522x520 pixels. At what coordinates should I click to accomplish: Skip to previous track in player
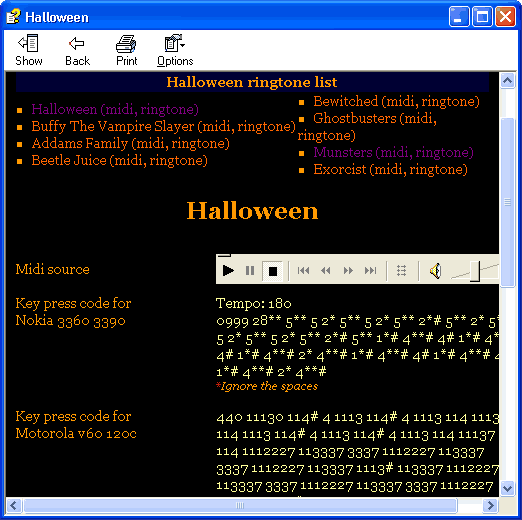point(303,271)
